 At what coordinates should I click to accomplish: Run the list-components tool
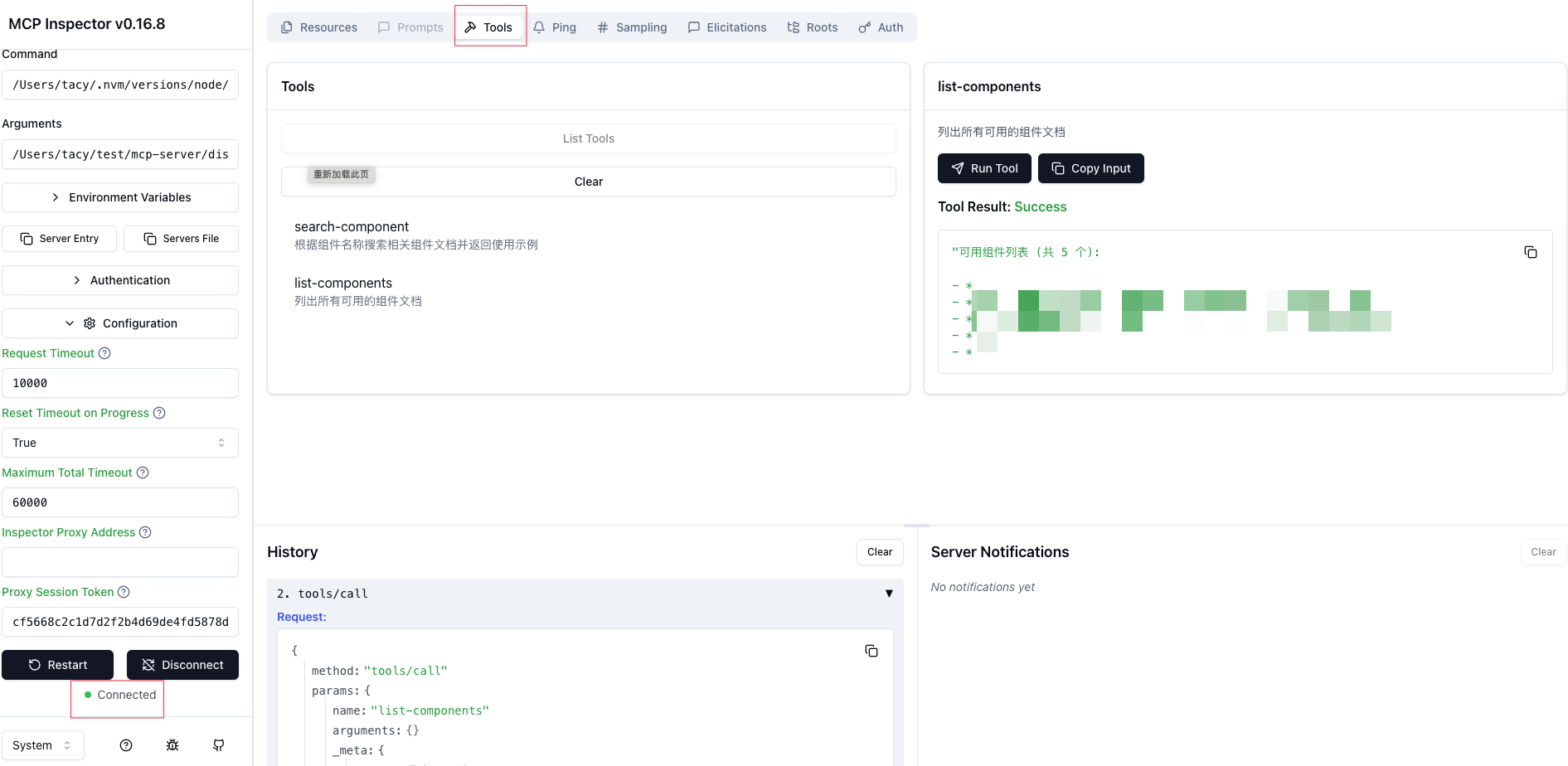[984, 168]
